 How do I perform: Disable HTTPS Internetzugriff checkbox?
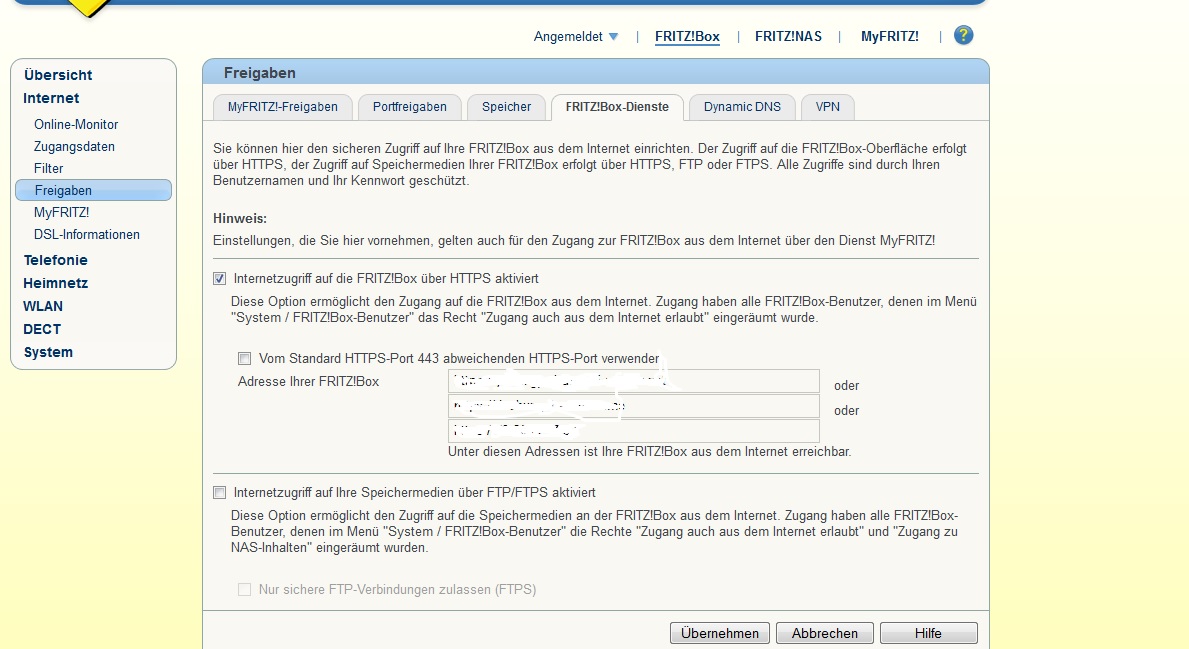coord(220,278)
